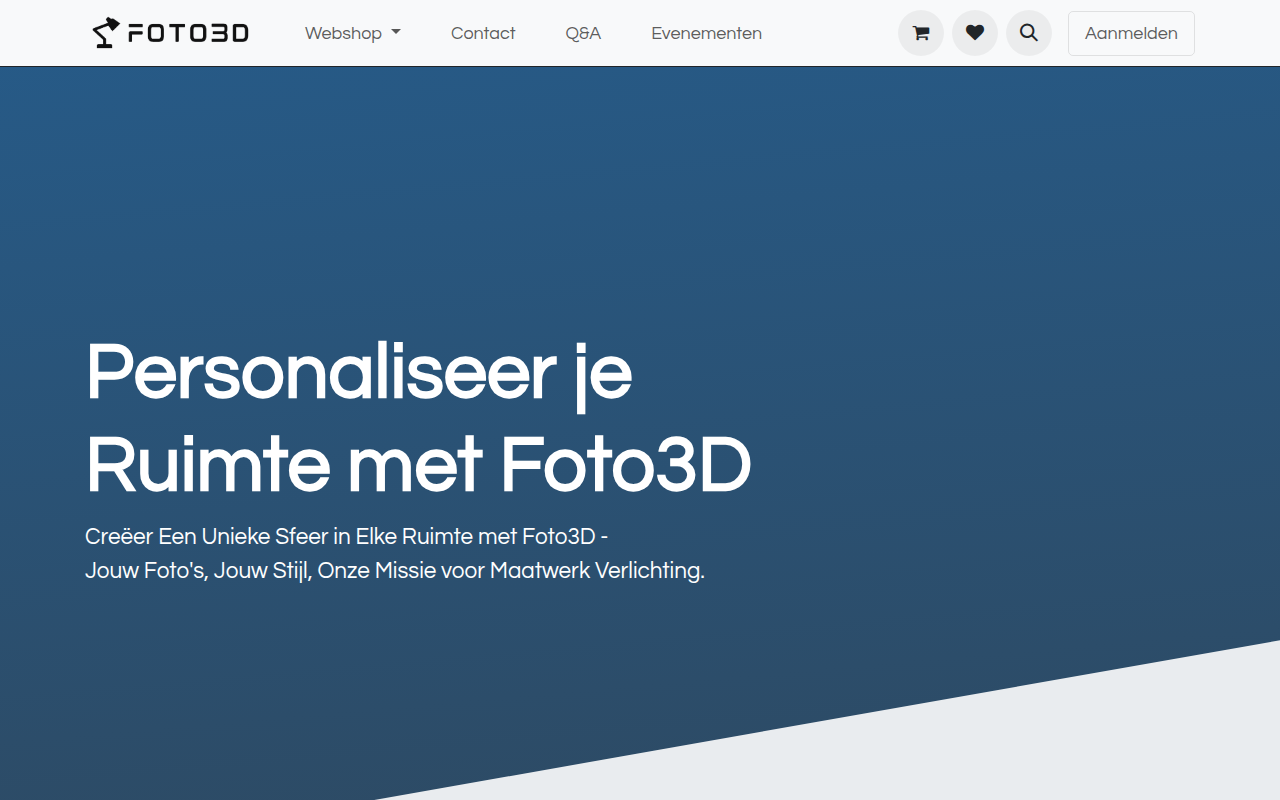Click the Aanmelden button

pyautogui.click(x=1131, y=33)
